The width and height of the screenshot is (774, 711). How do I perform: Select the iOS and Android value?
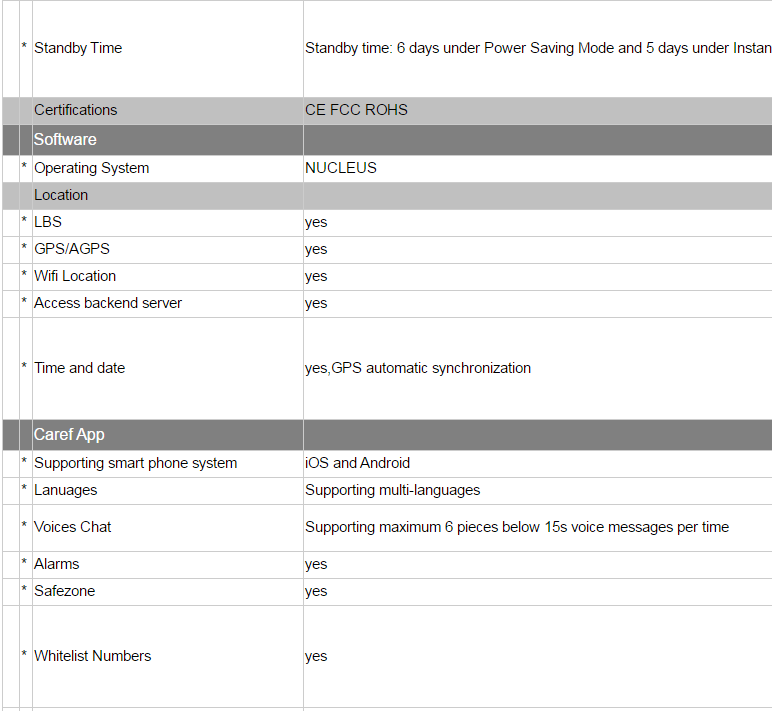coord(357,463)
